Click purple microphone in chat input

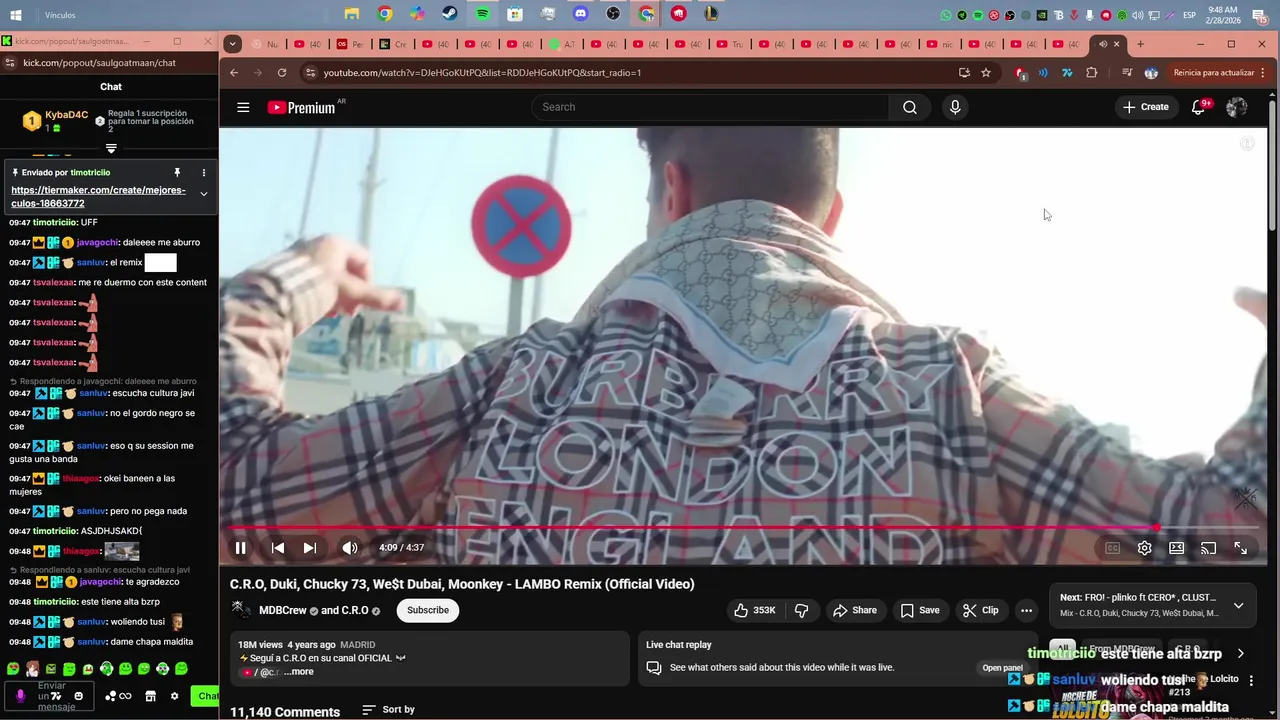click(20, 696)
